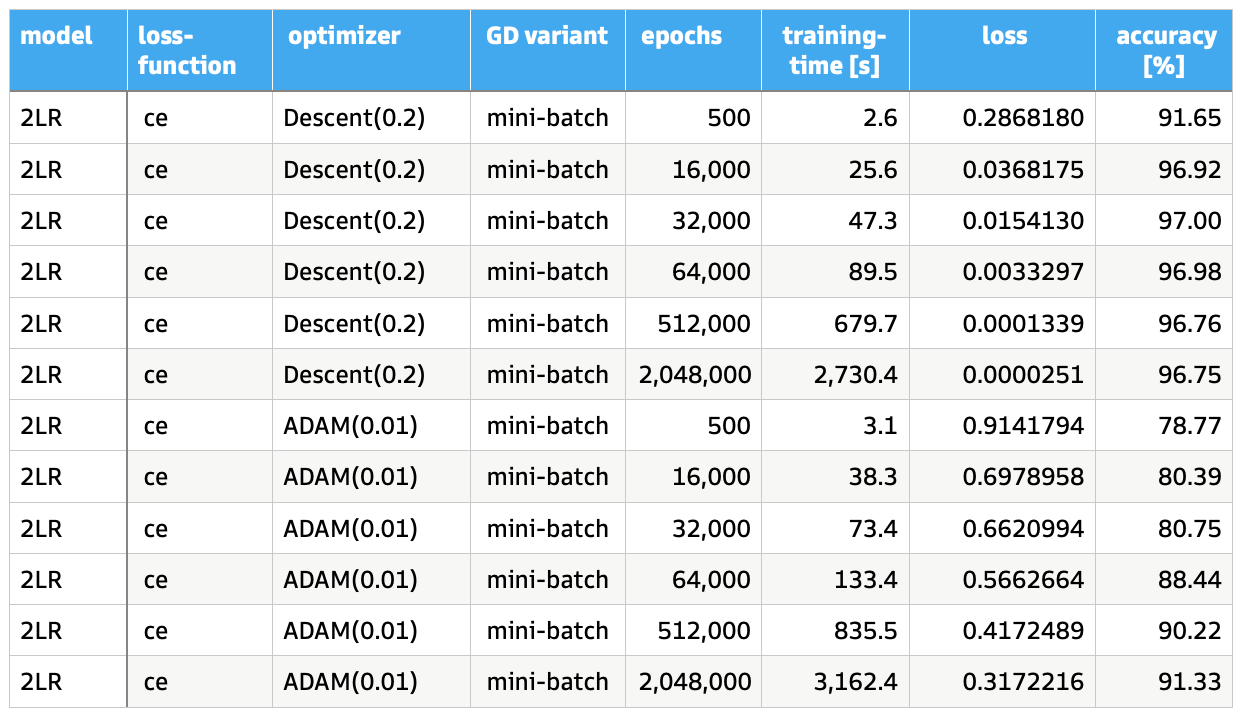Select the 'training-time [s]' header cell
1248x720 pixels.
[x=833, y=52]
